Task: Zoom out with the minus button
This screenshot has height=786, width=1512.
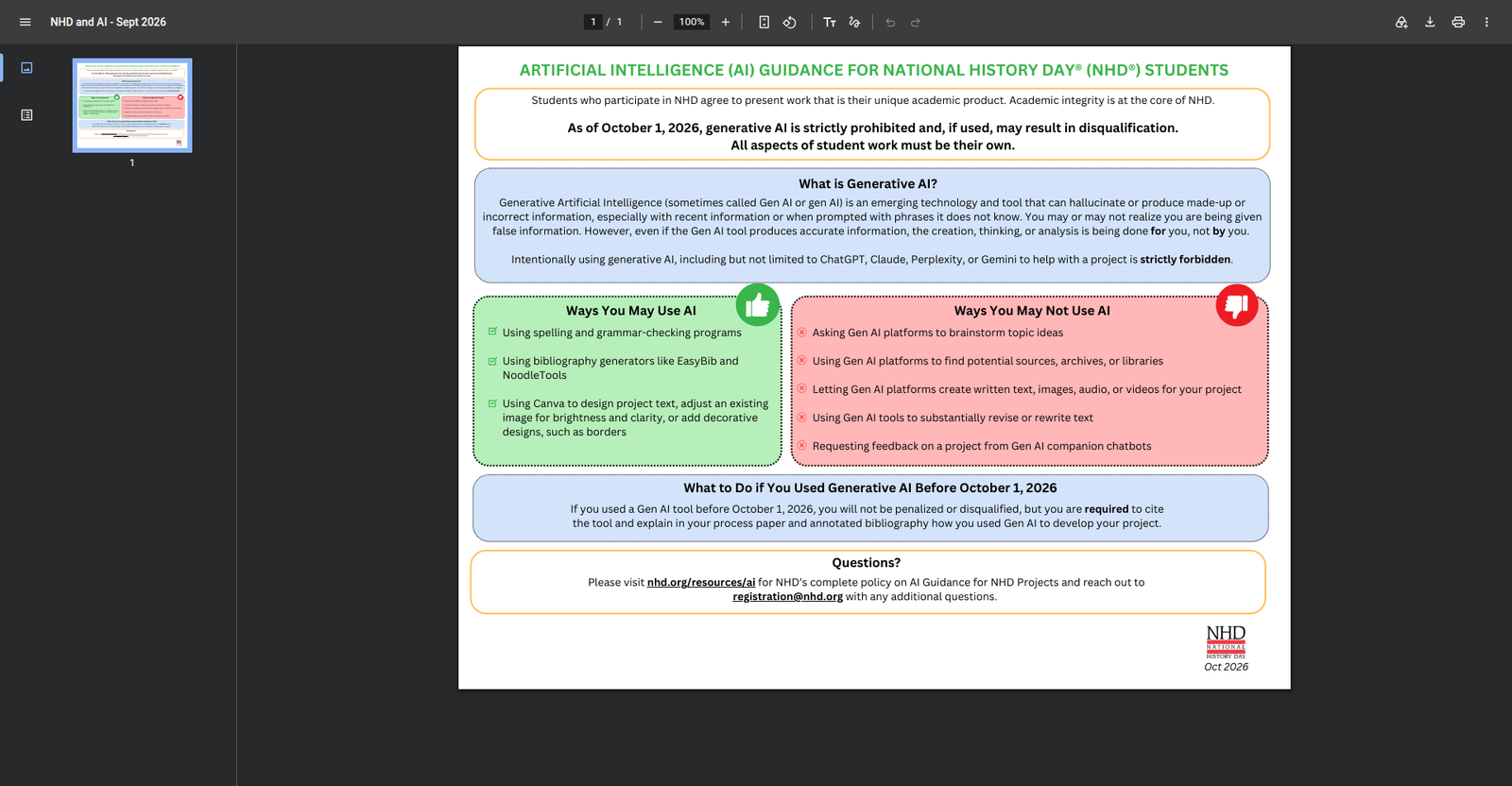Action: pos(658,22)
